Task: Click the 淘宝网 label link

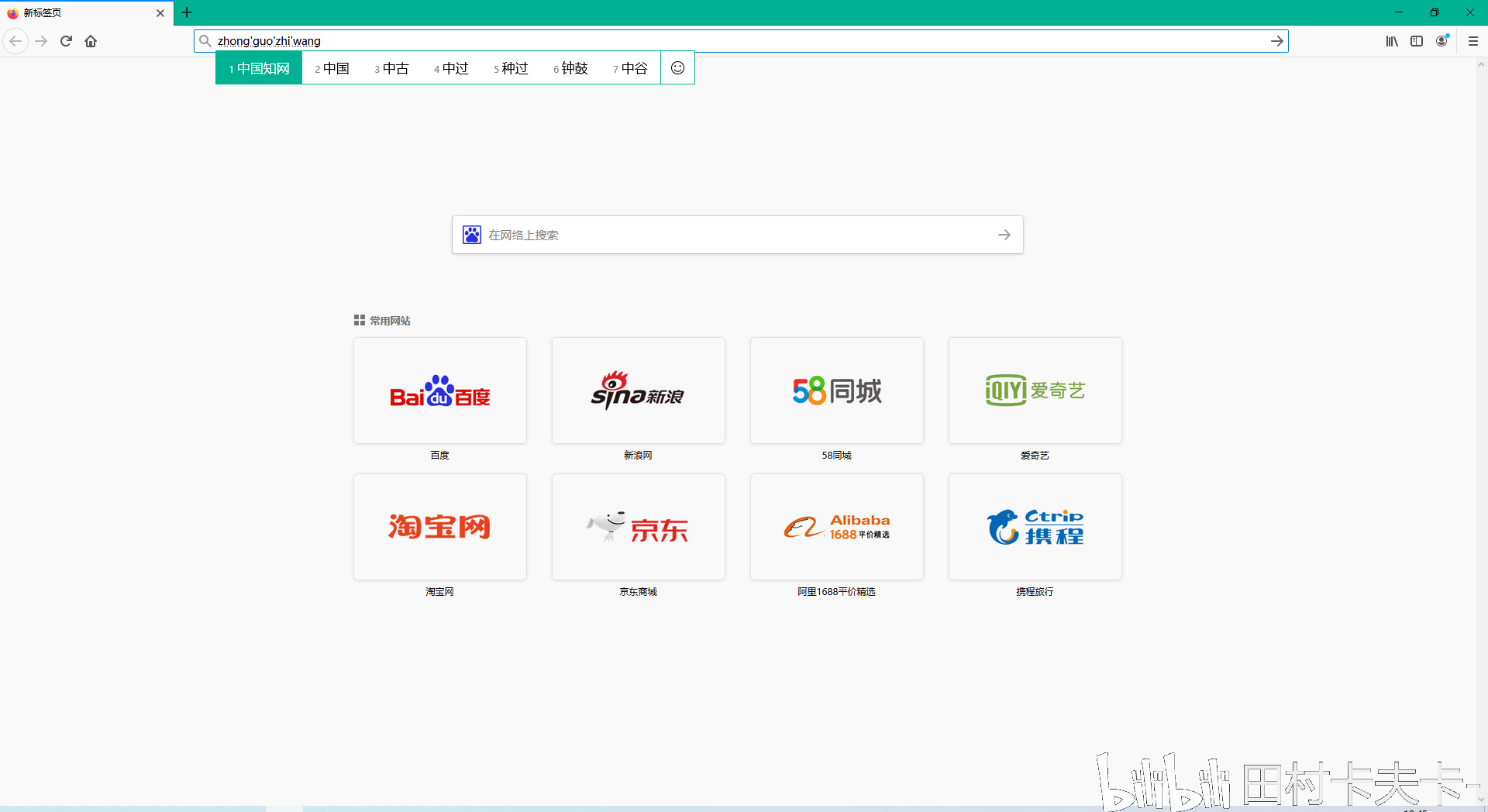Action: [440, 592]
